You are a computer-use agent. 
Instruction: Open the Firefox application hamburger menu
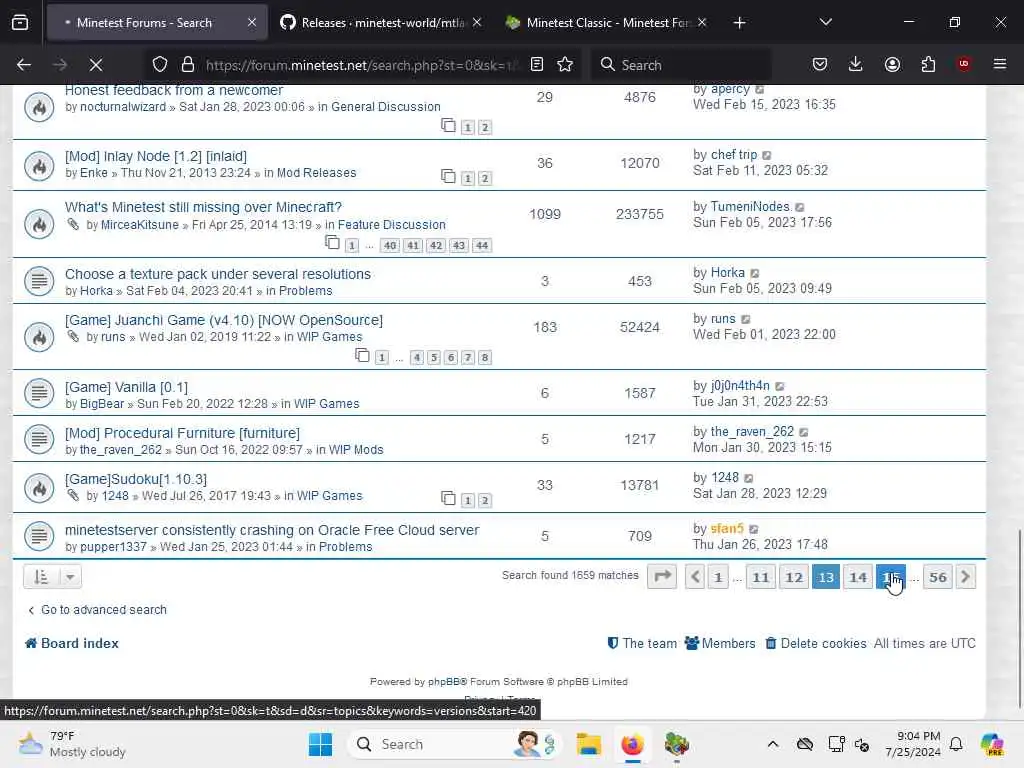coord(1000,65)
